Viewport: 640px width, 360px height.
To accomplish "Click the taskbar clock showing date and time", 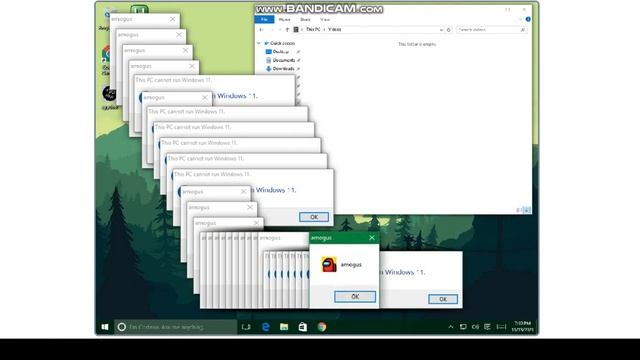I will tap(522, 327).
